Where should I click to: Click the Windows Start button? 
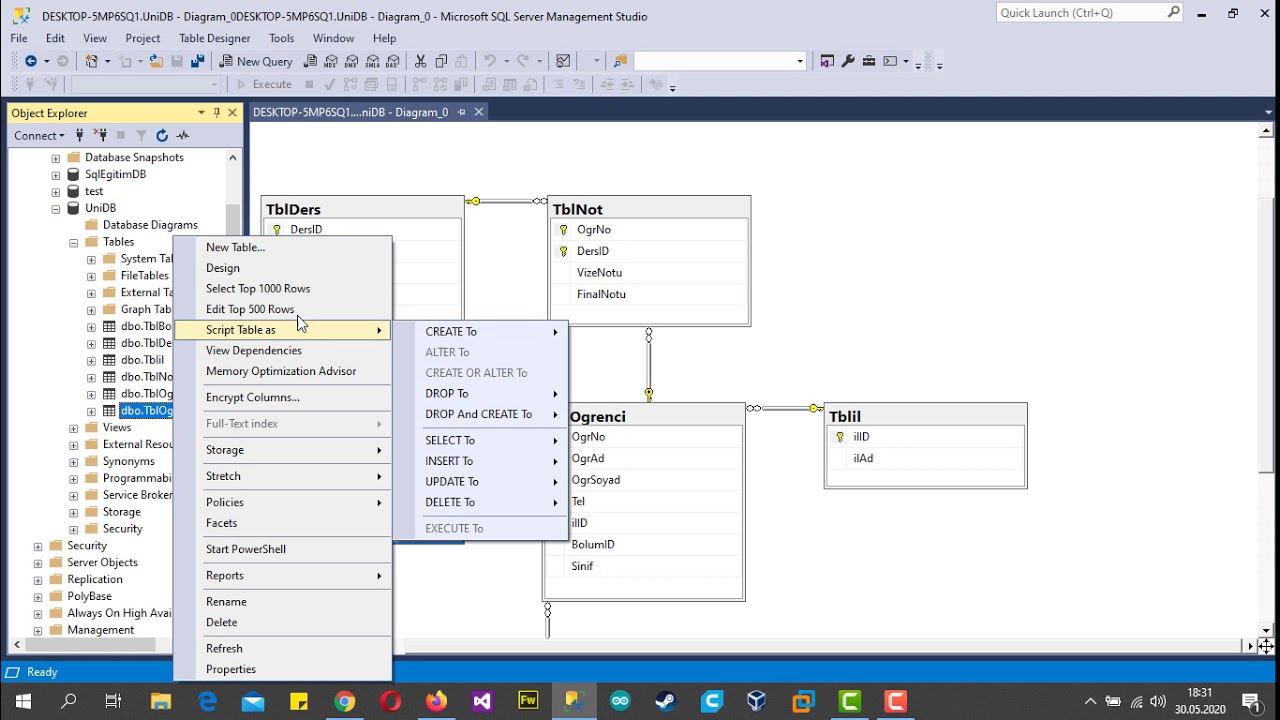(23, 701)
